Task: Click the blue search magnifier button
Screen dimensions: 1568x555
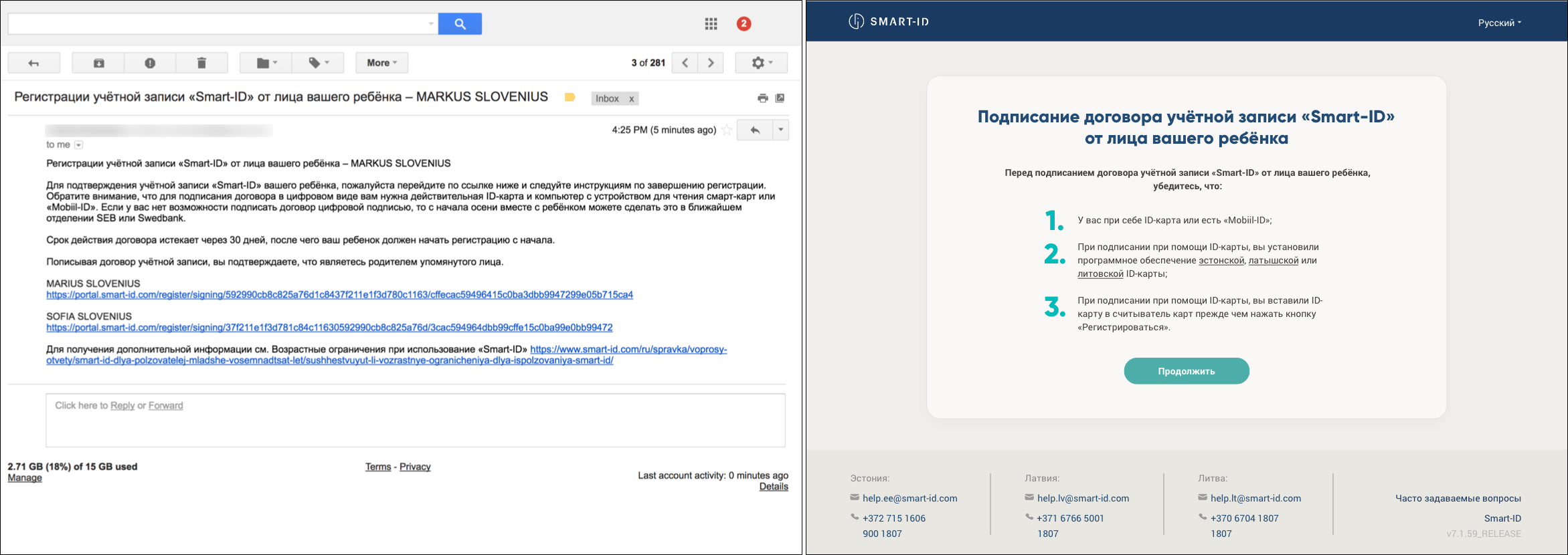Action: [460, 23]
